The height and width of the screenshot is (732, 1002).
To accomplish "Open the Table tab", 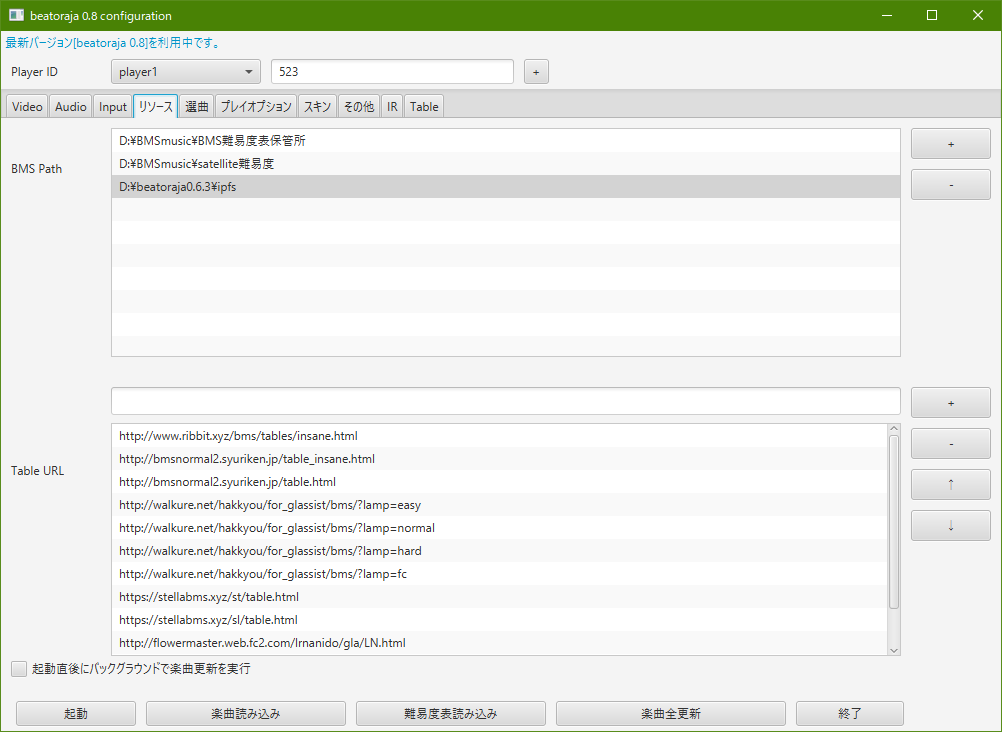I will tap(424, 107).
